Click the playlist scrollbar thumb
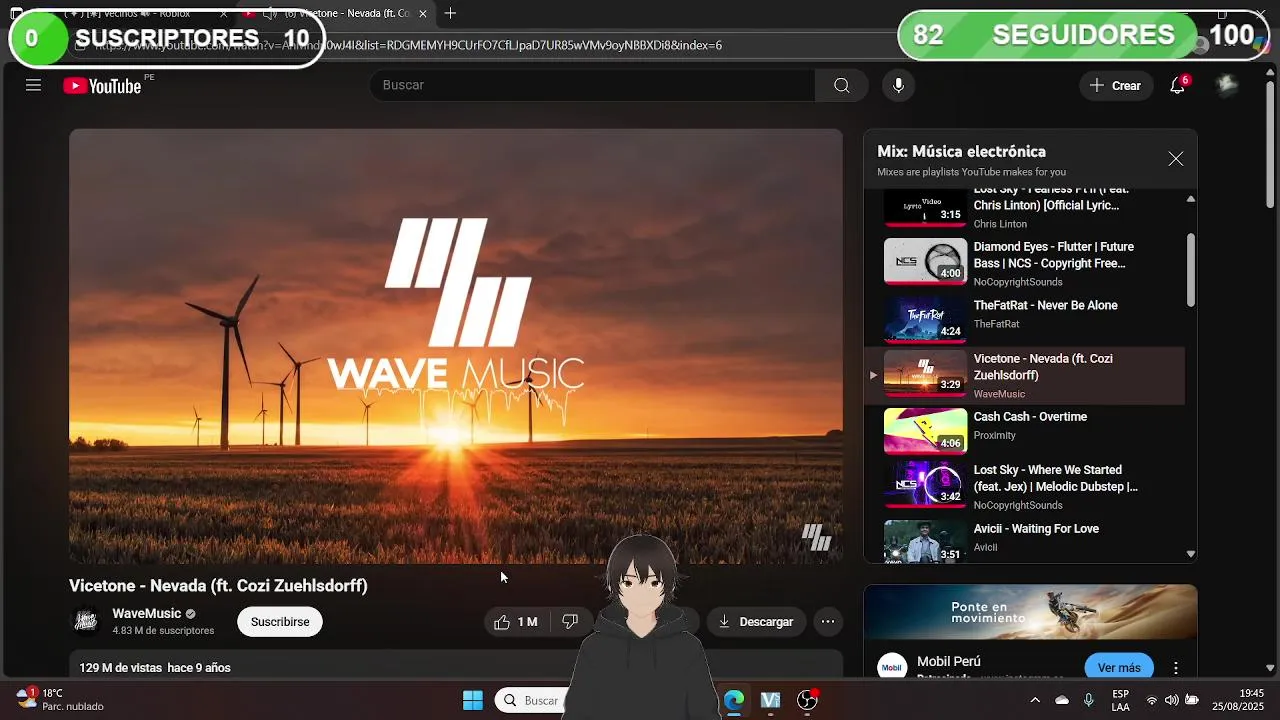1280x720 pixels. [1190, 270]
